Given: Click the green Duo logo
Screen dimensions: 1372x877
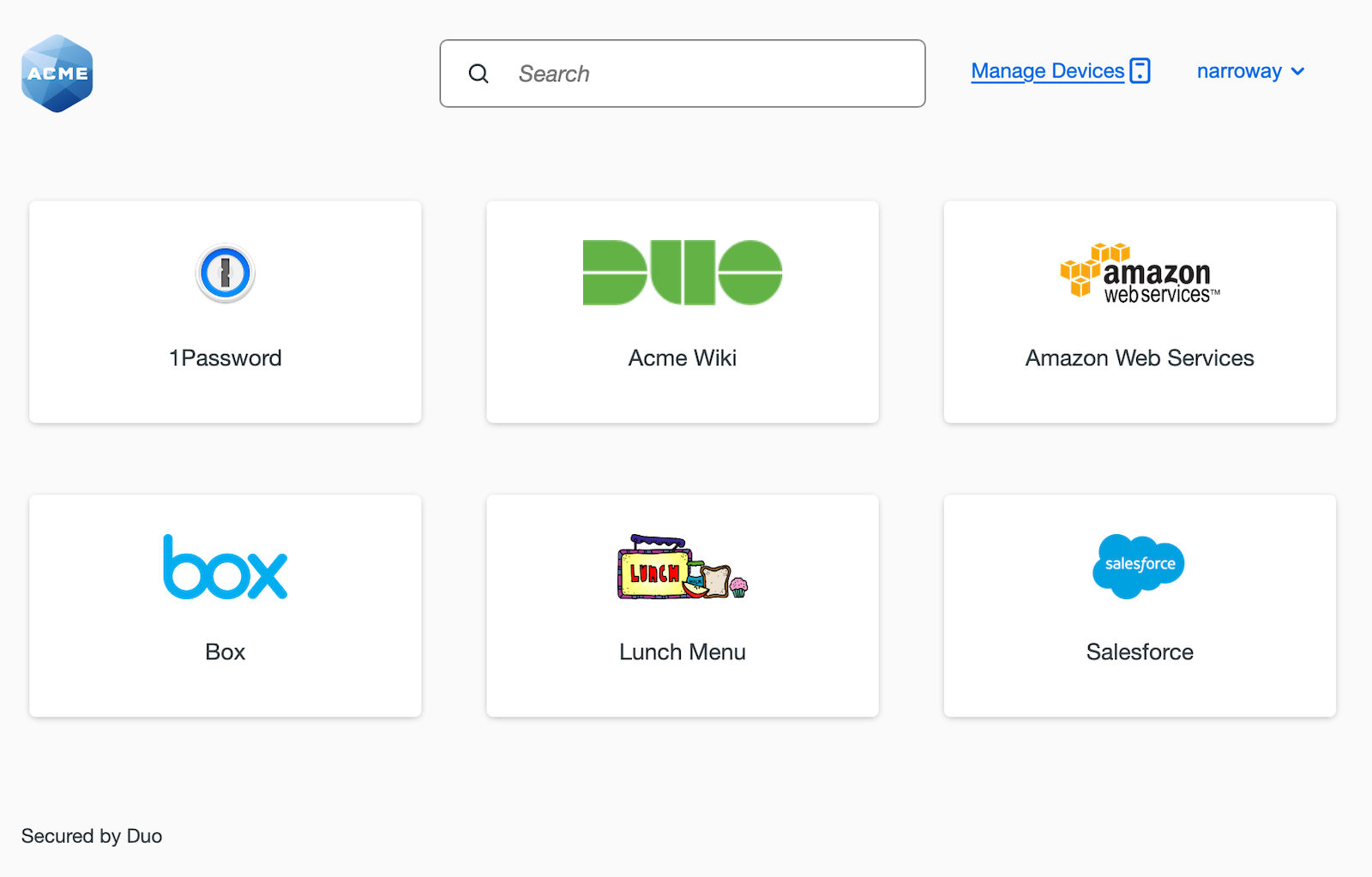Looking at the screenshot, I should click(682, 273).
